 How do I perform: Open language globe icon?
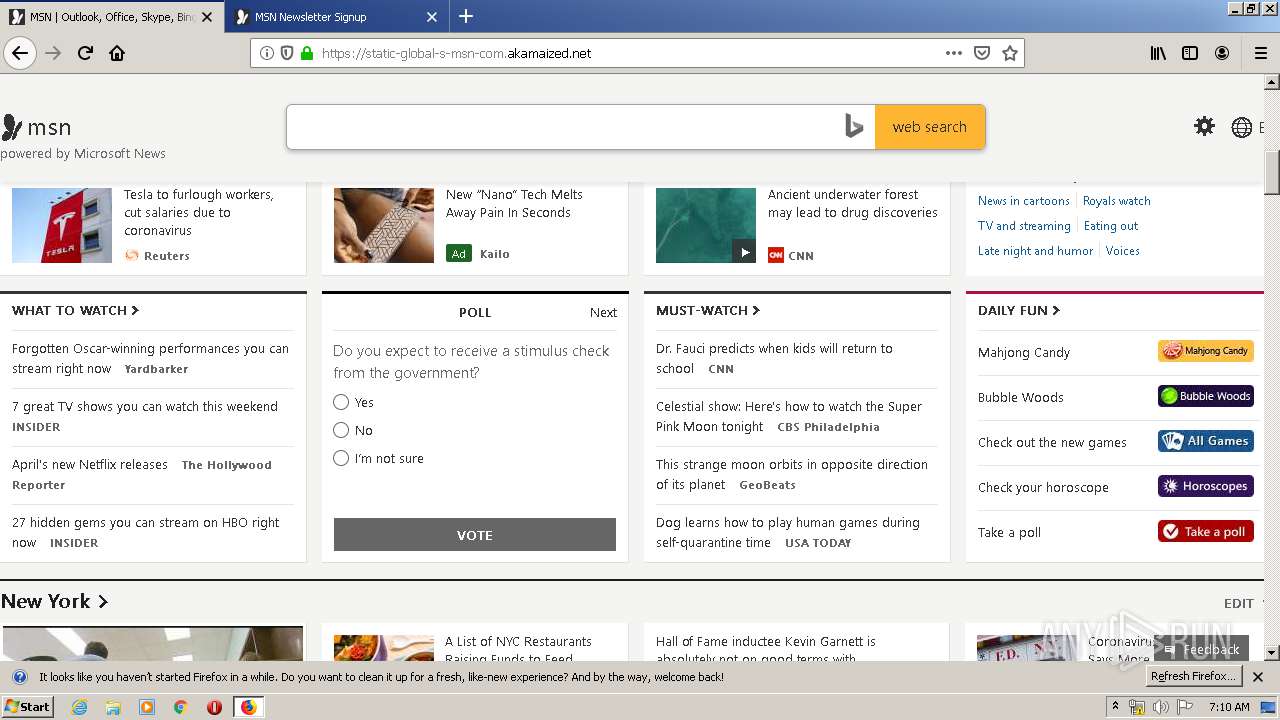1242,127
